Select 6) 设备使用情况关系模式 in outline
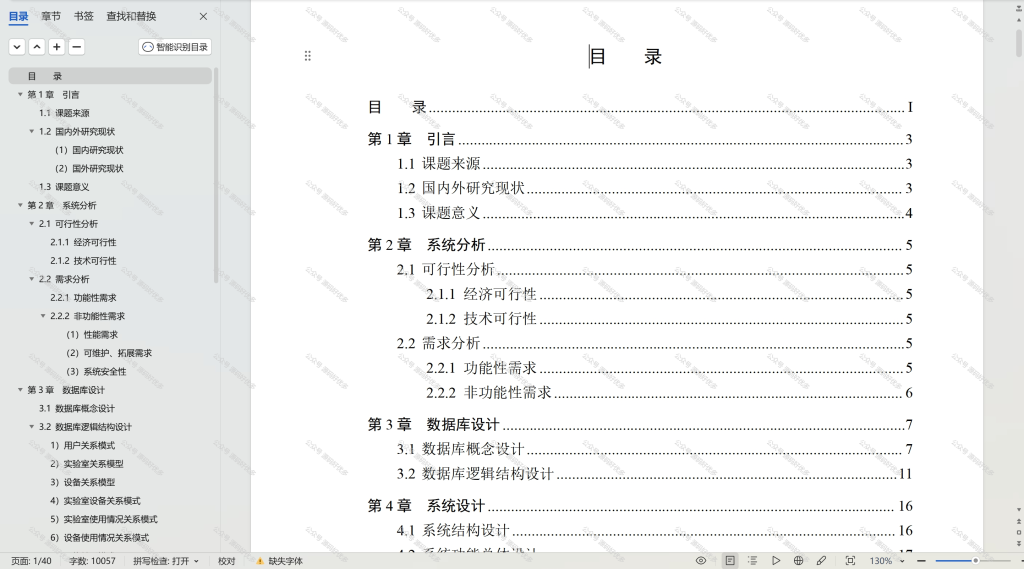1024x569 pixels. coord(100,538)
